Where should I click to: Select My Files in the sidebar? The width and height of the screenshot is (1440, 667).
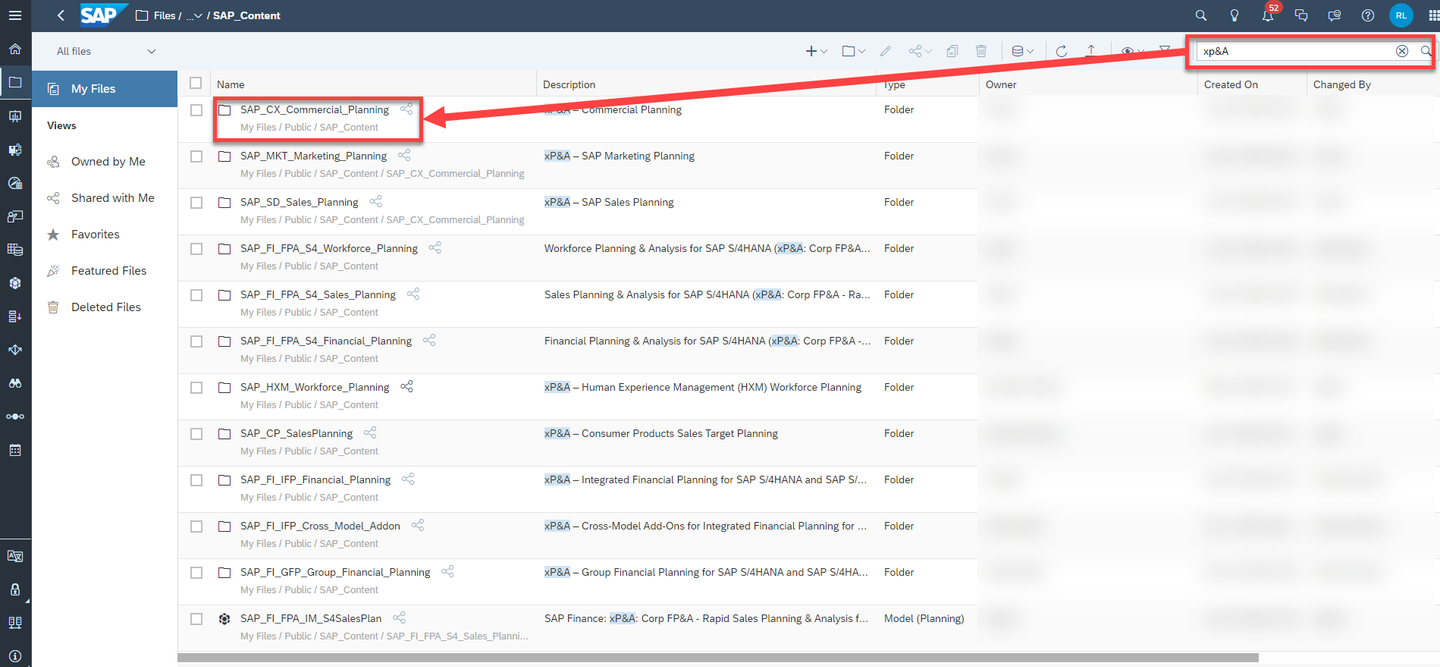point(105,89)
